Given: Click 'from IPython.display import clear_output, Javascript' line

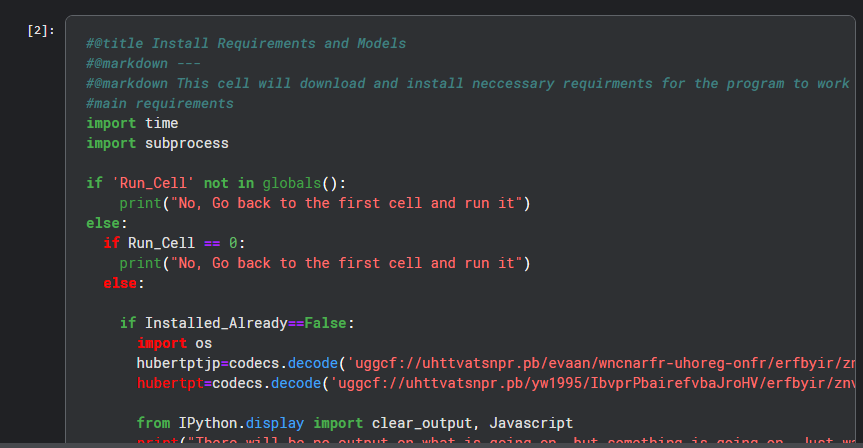Looking at the screenshot, I should click(x=355, y=423).
